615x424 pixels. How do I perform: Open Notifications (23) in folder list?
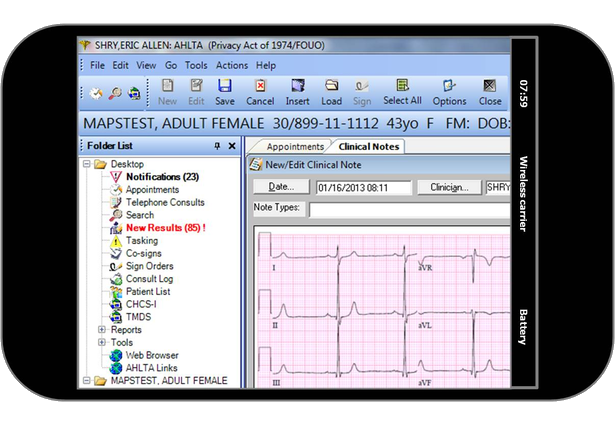[x=162, y=177]
